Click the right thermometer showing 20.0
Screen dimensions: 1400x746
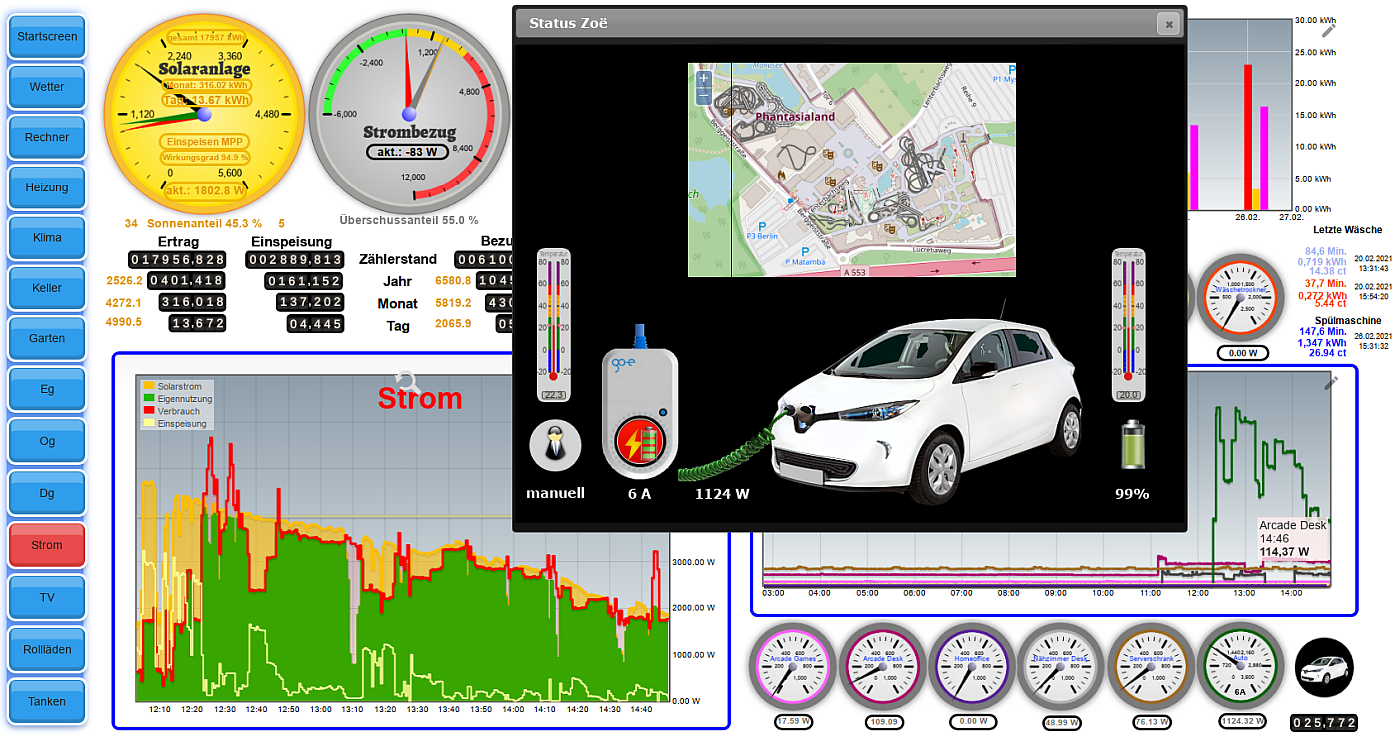point(1129,324)
